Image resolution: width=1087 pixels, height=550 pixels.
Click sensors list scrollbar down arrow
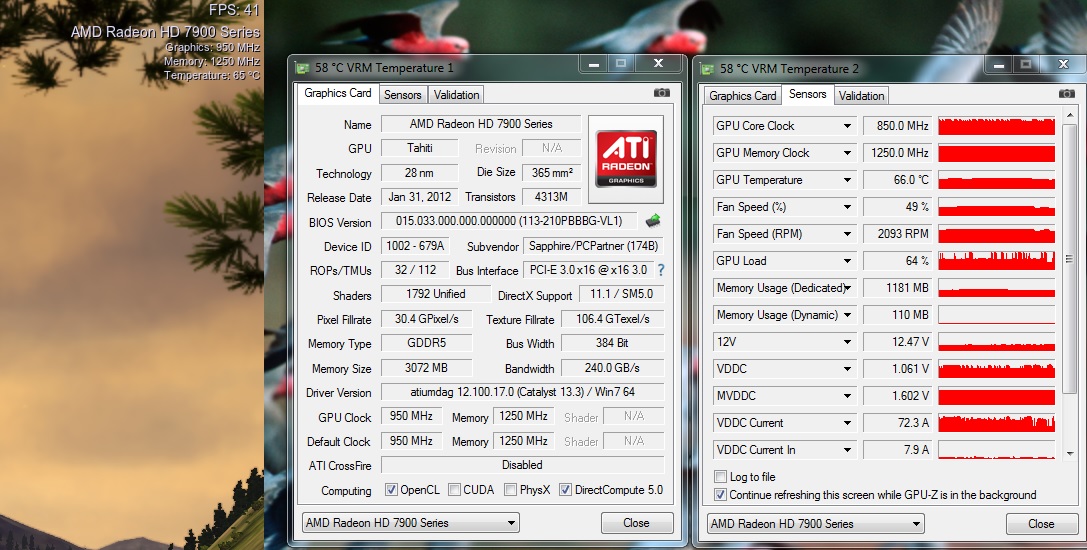click(x=1069, y=454)
